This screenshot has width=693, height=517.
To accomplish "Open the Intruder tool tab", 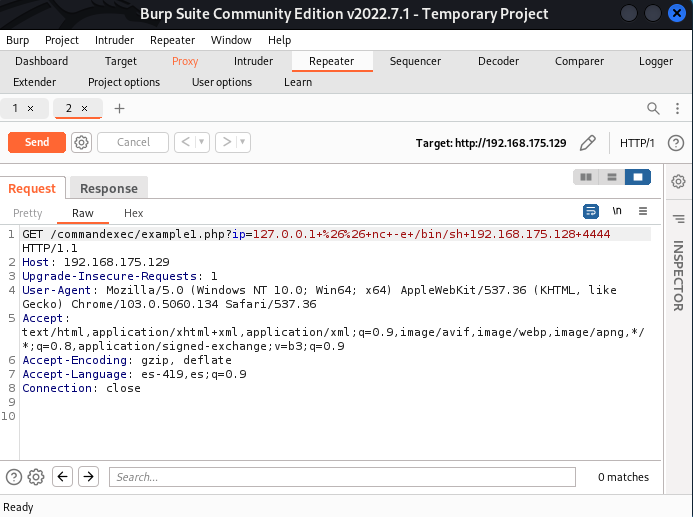I will [253, 61].
